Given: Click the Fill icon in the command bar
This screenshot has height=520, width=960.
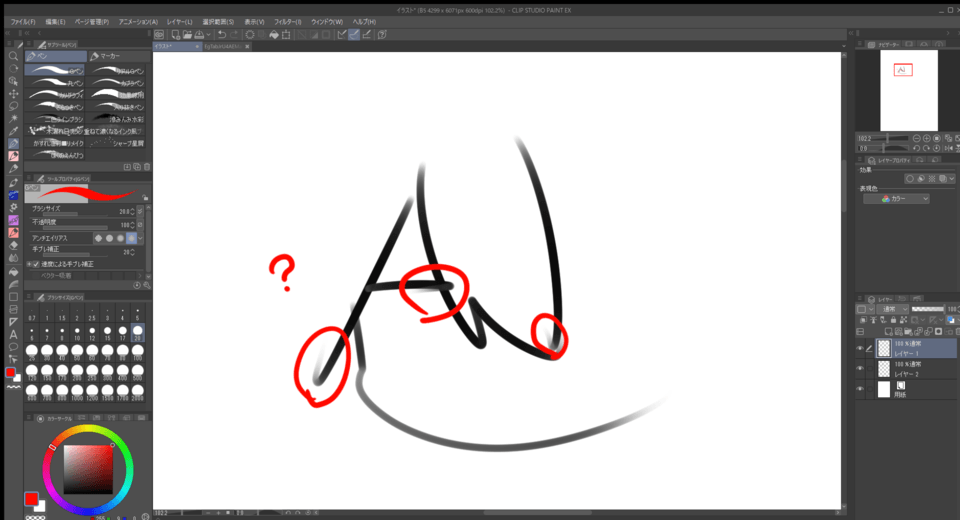Looking at the screenshot, I should click(x=274, y=35).
